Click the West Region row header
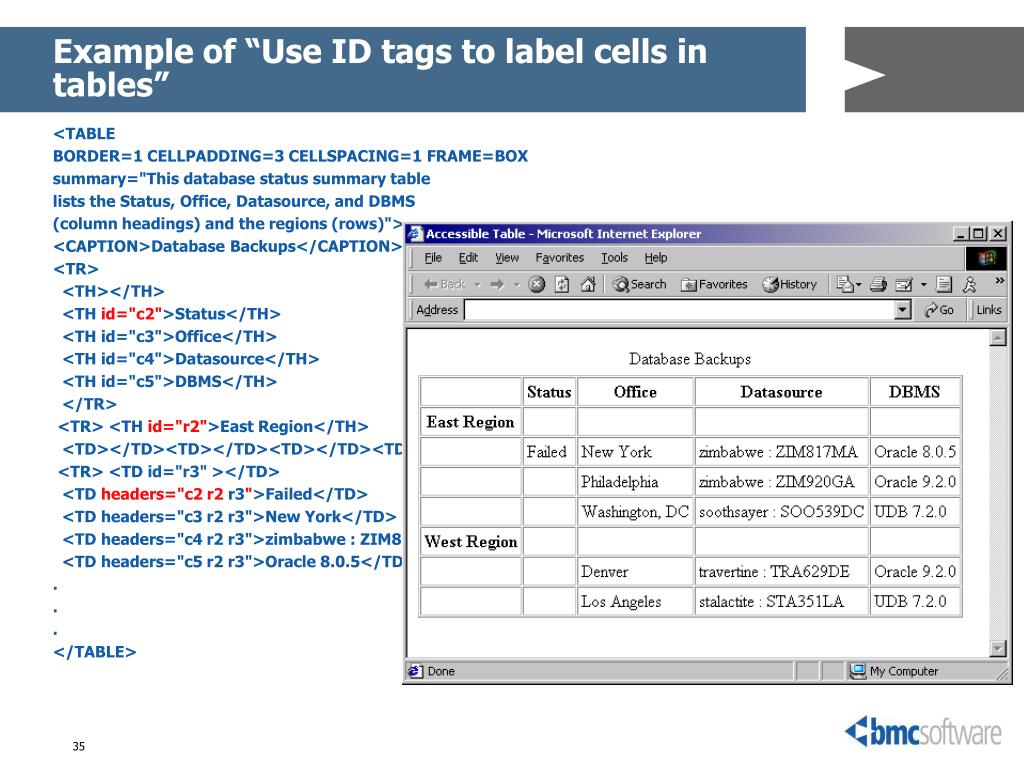Screen dimensions: 1024x768 tap(470, 541)
